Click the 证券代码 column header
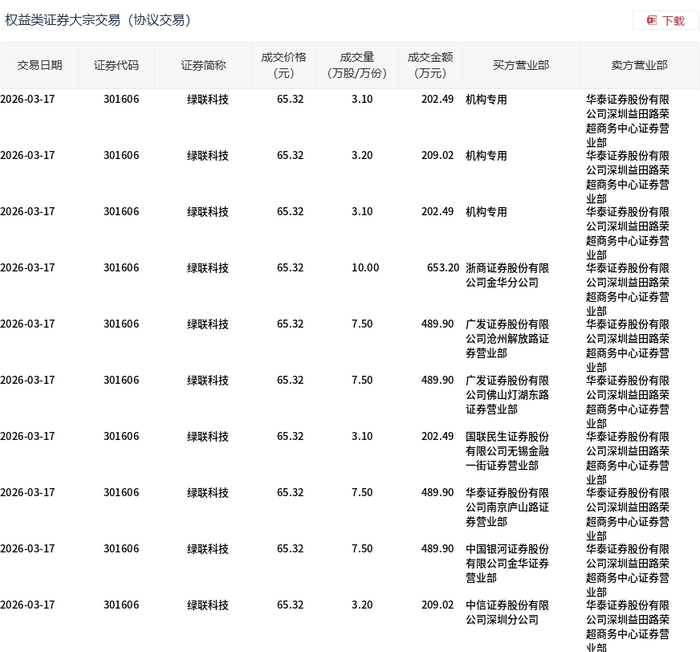 (116, 65)
